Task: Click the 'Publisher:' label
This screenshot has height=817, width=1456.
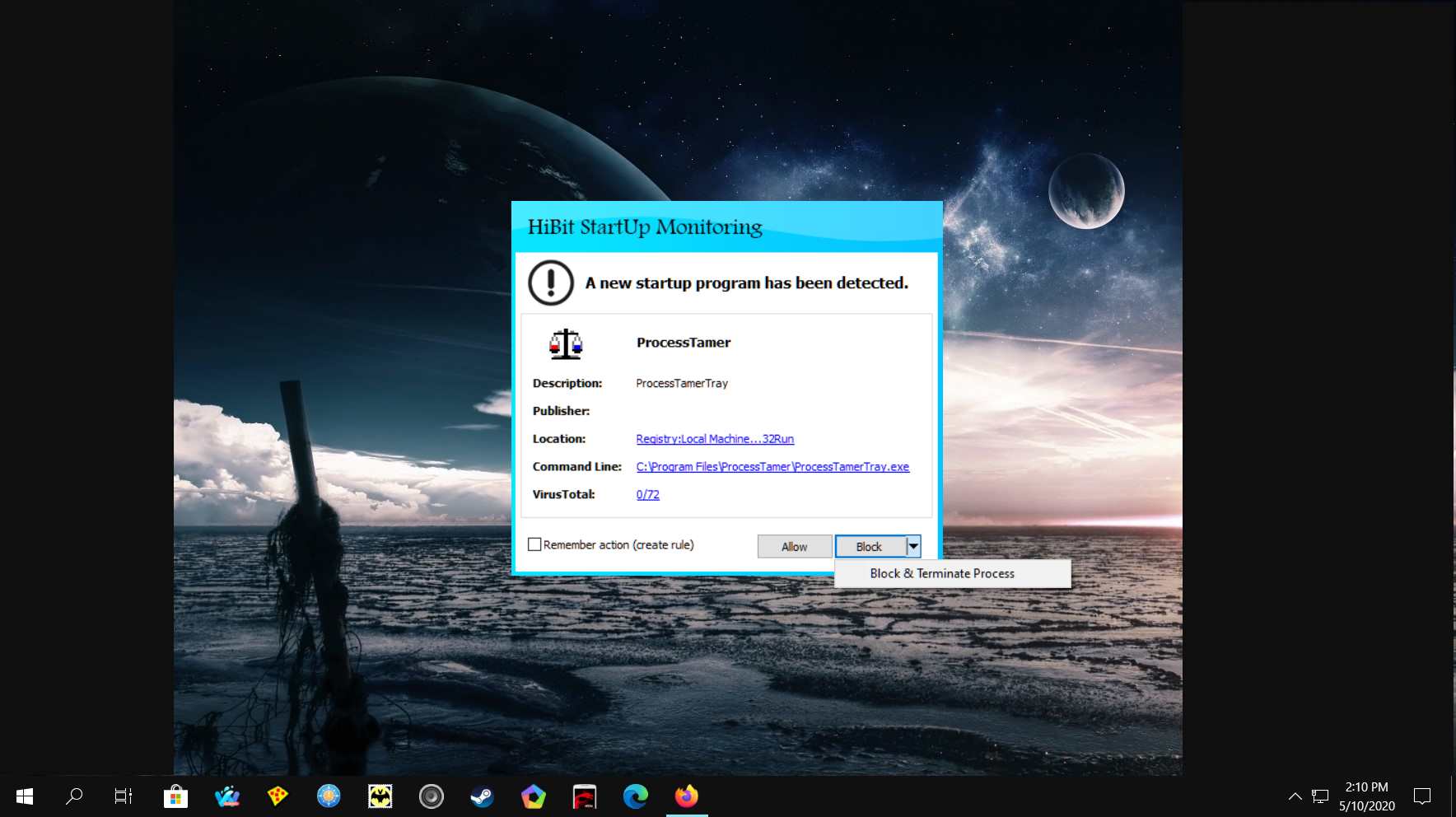Action: coord(561,411)
